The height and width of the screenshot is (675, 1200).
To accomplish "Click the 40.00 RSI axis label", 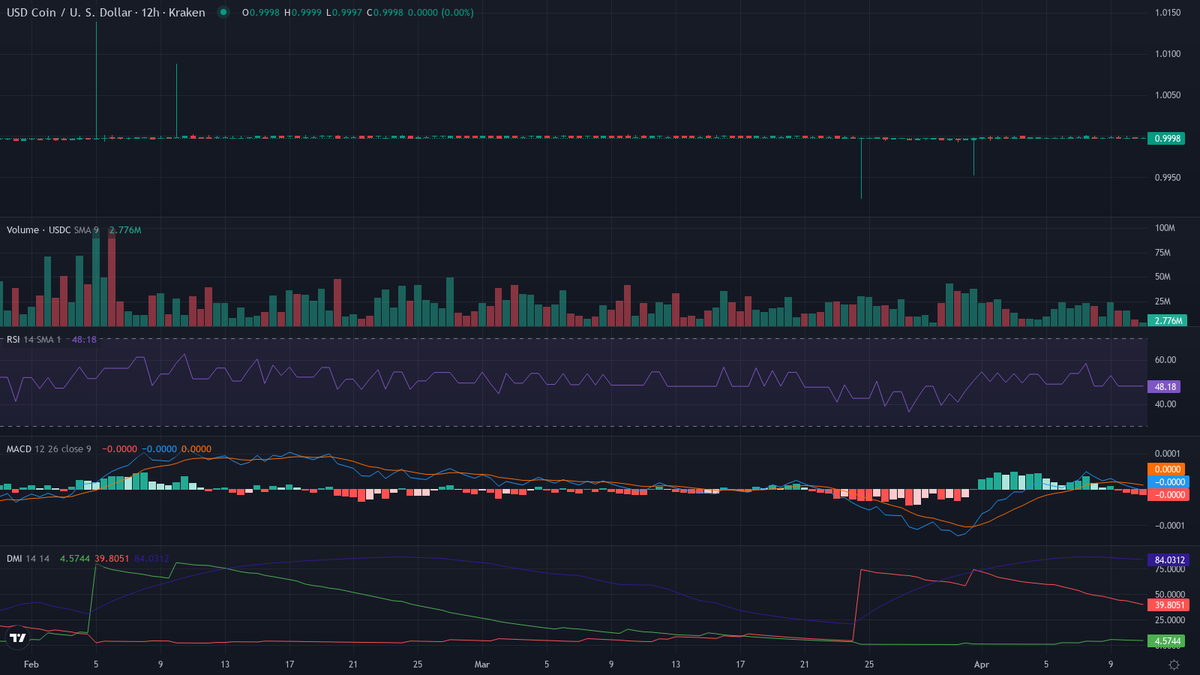I will pyautogui.click(x=1165, y=405).
